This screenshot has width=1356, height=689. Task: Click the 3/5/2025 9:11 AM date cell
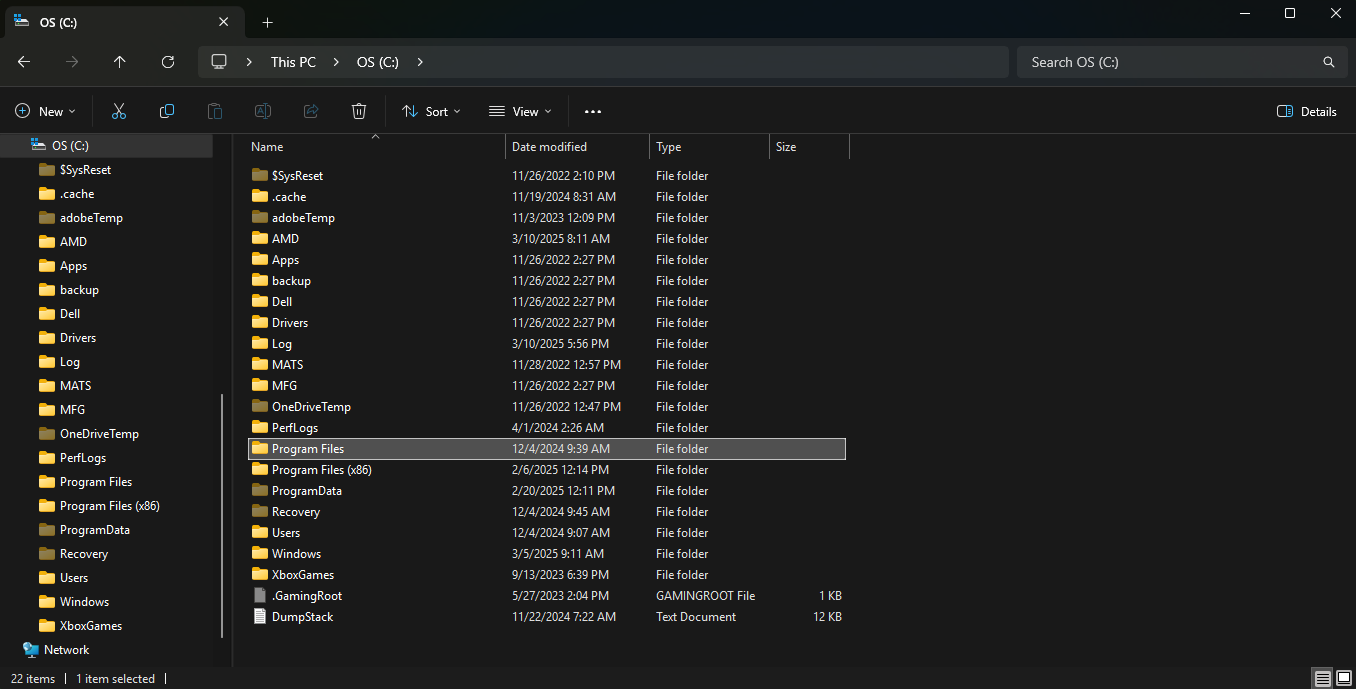pyautogui.click(x=558, y=554)
